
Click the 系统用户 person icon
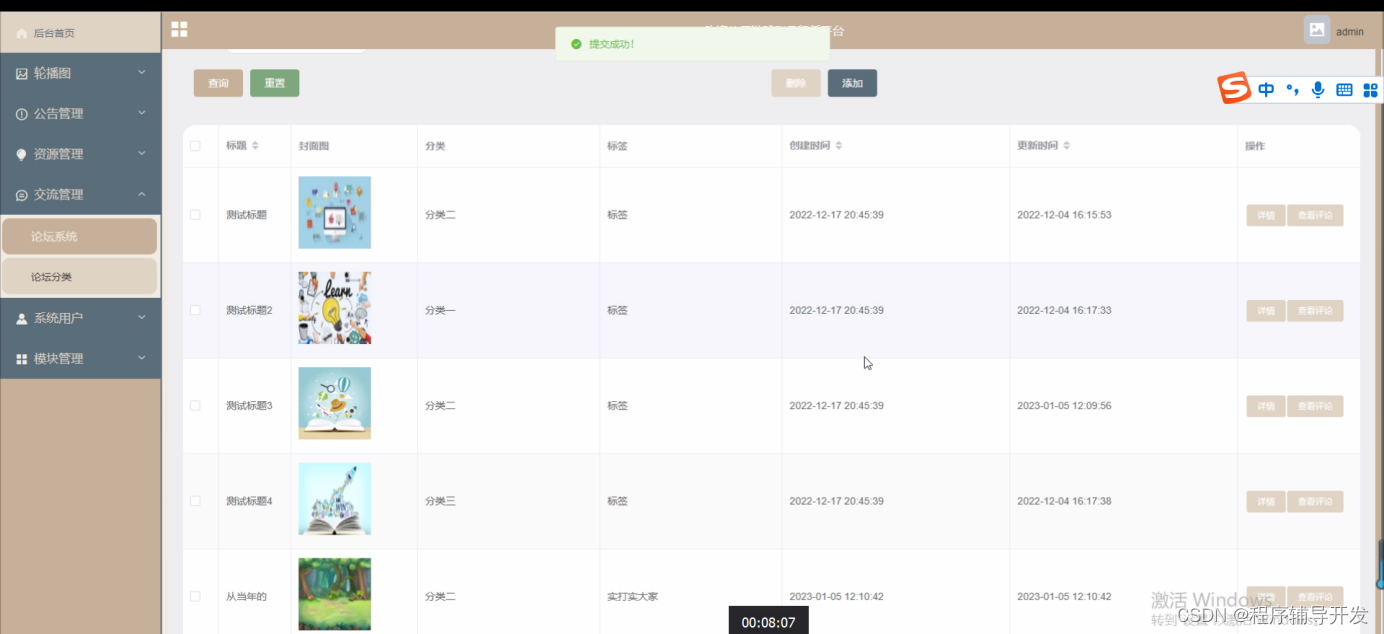pyautogui.click(x=22, y=319)
